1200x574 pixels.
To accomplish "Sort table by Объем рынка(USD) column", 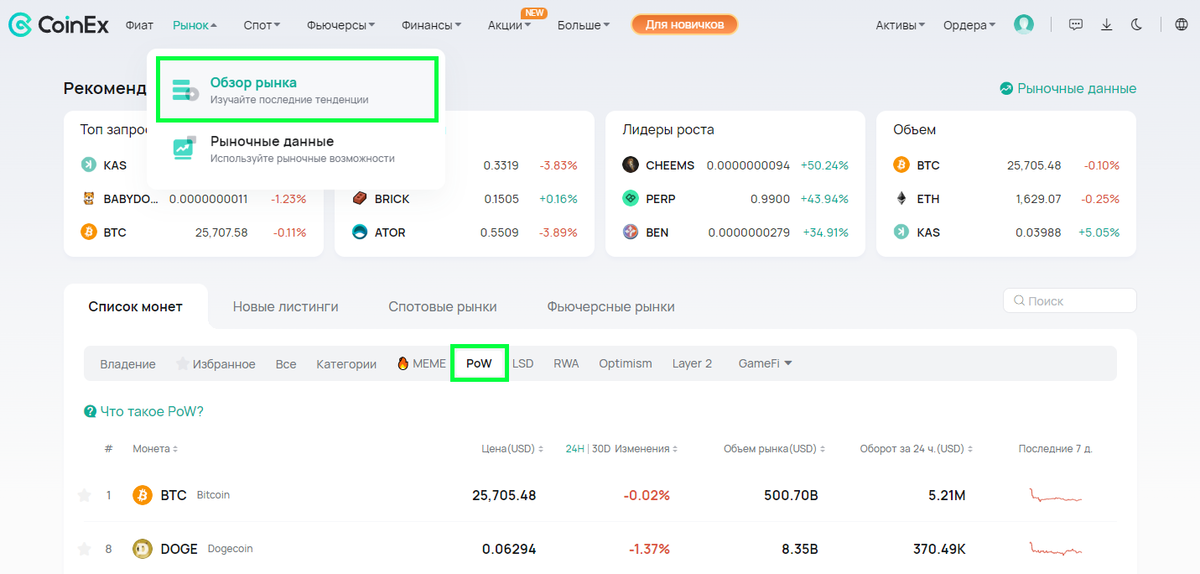I will (773, 449).
